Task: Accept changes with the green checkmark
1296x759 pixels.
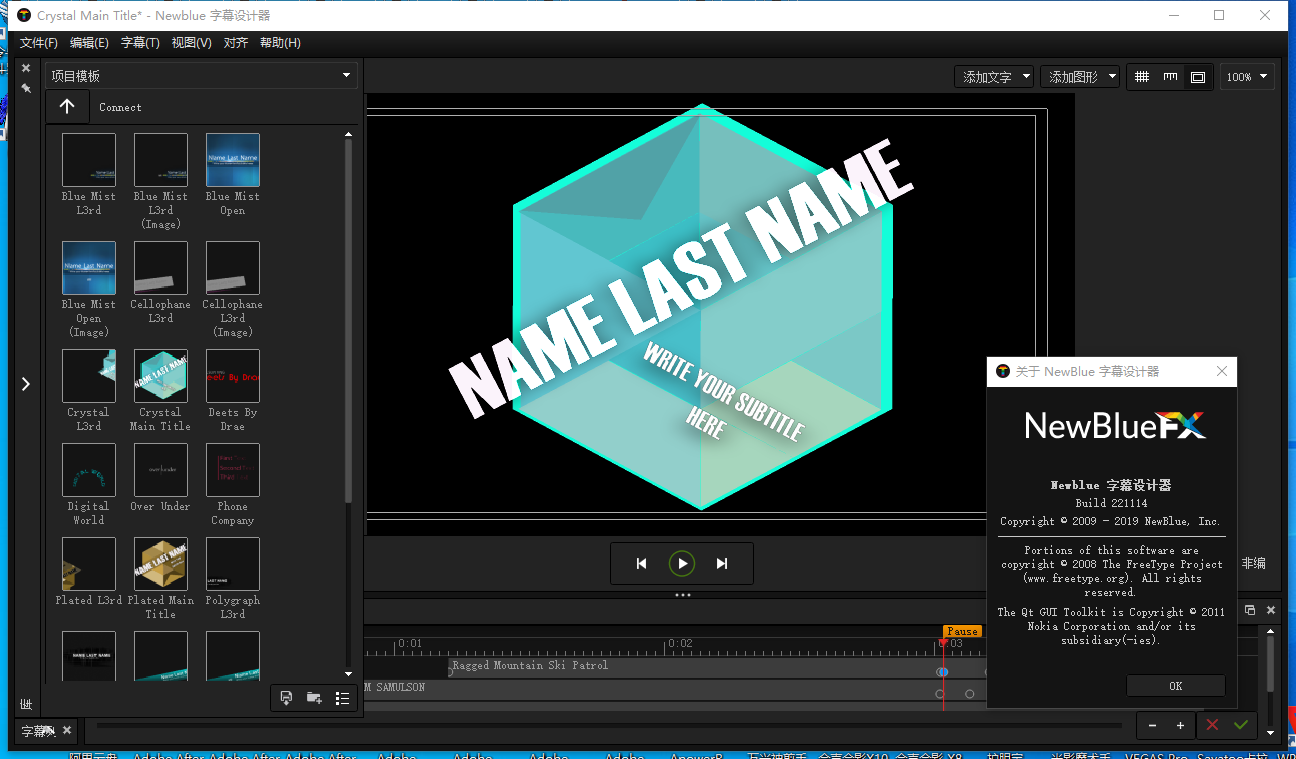Action: [x=1241, y=726]
